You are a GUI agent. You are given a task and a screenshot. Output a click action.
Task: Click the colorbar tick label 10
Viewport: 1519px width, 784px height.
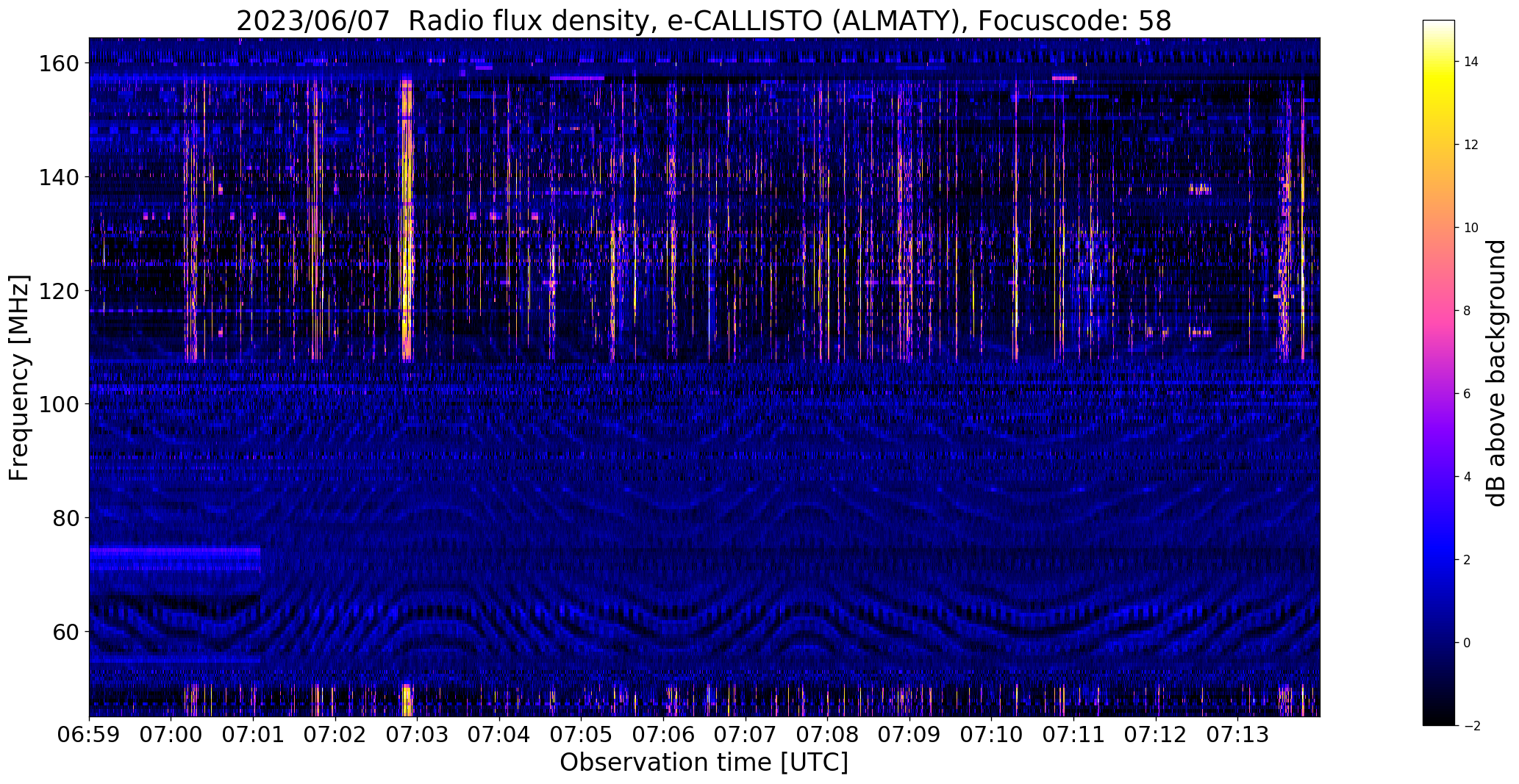tap(1470, 228)
